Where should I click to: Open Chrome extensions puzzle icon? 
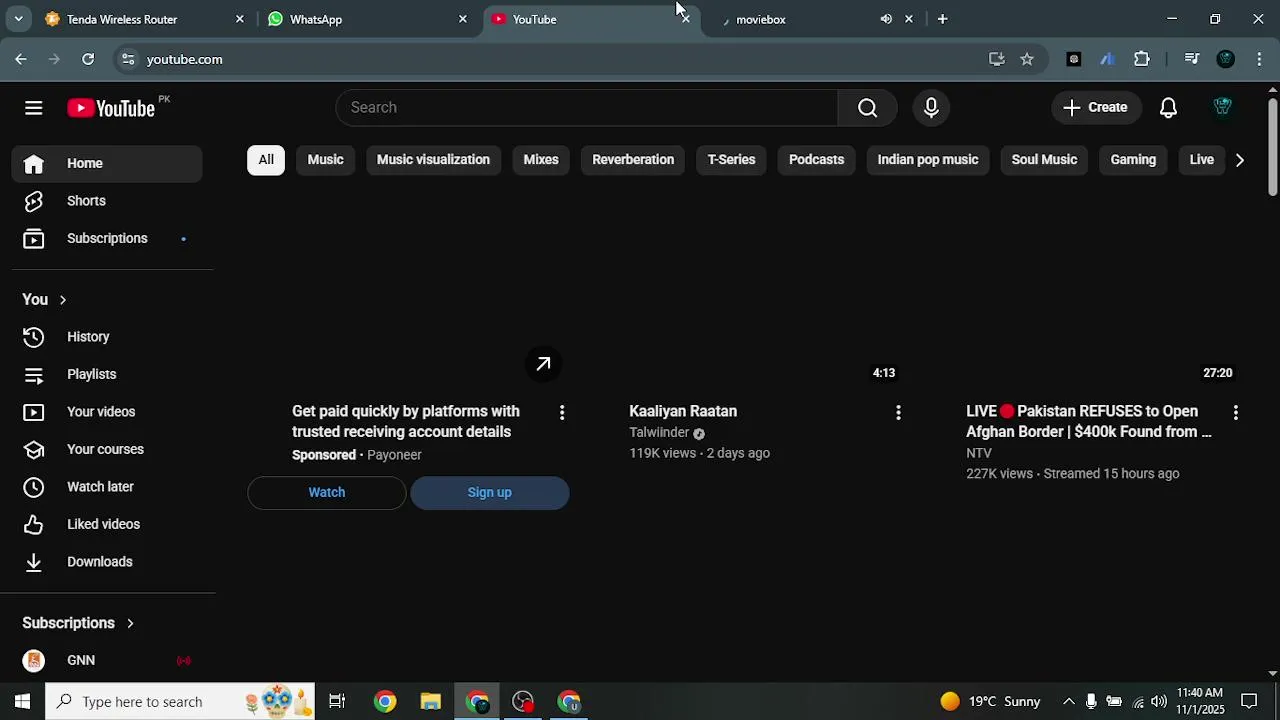(1142, 59)
